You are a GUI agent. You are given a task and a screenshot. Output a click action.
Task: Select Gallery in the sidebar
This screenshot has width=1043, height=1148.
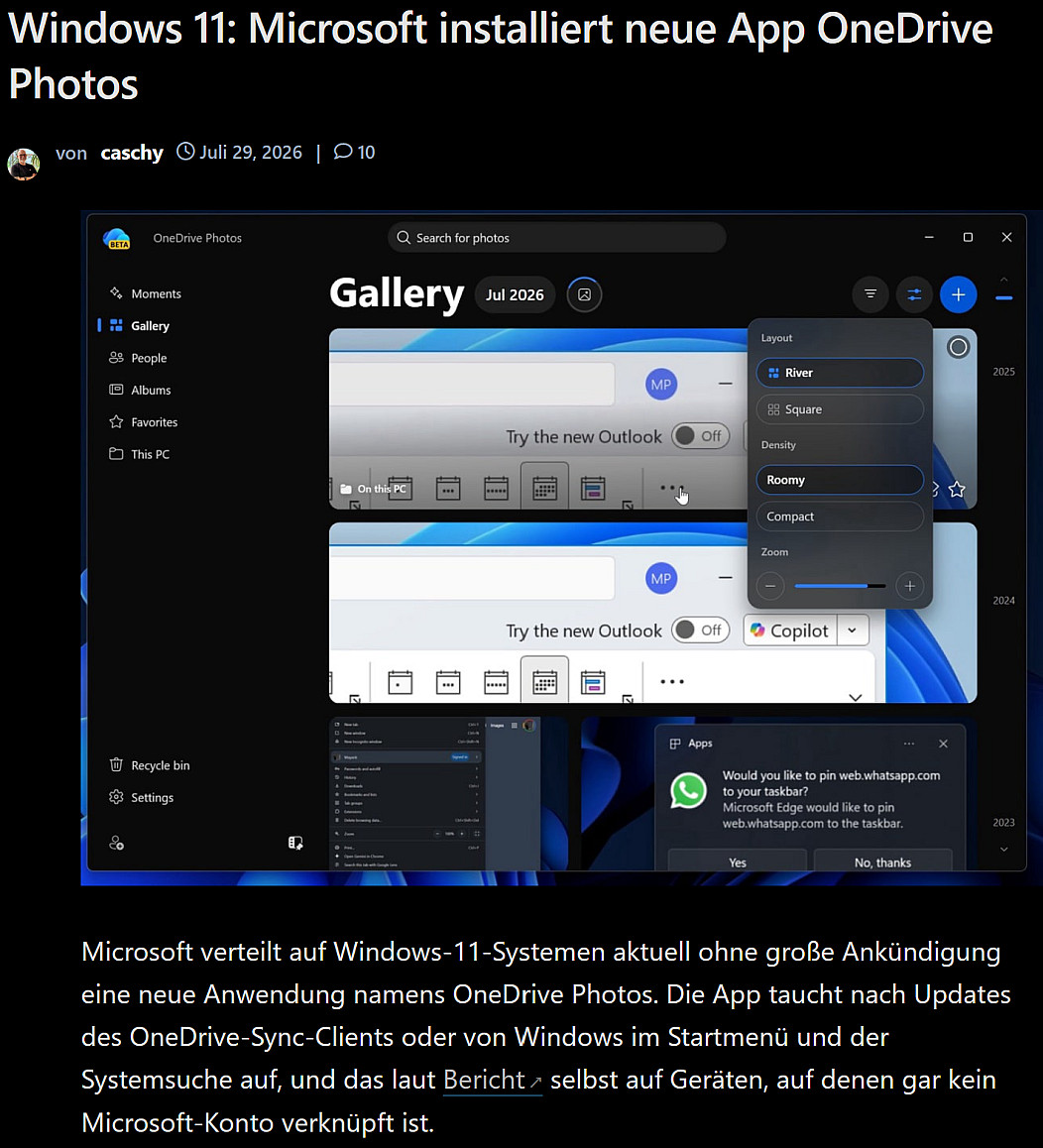(139, 326)
